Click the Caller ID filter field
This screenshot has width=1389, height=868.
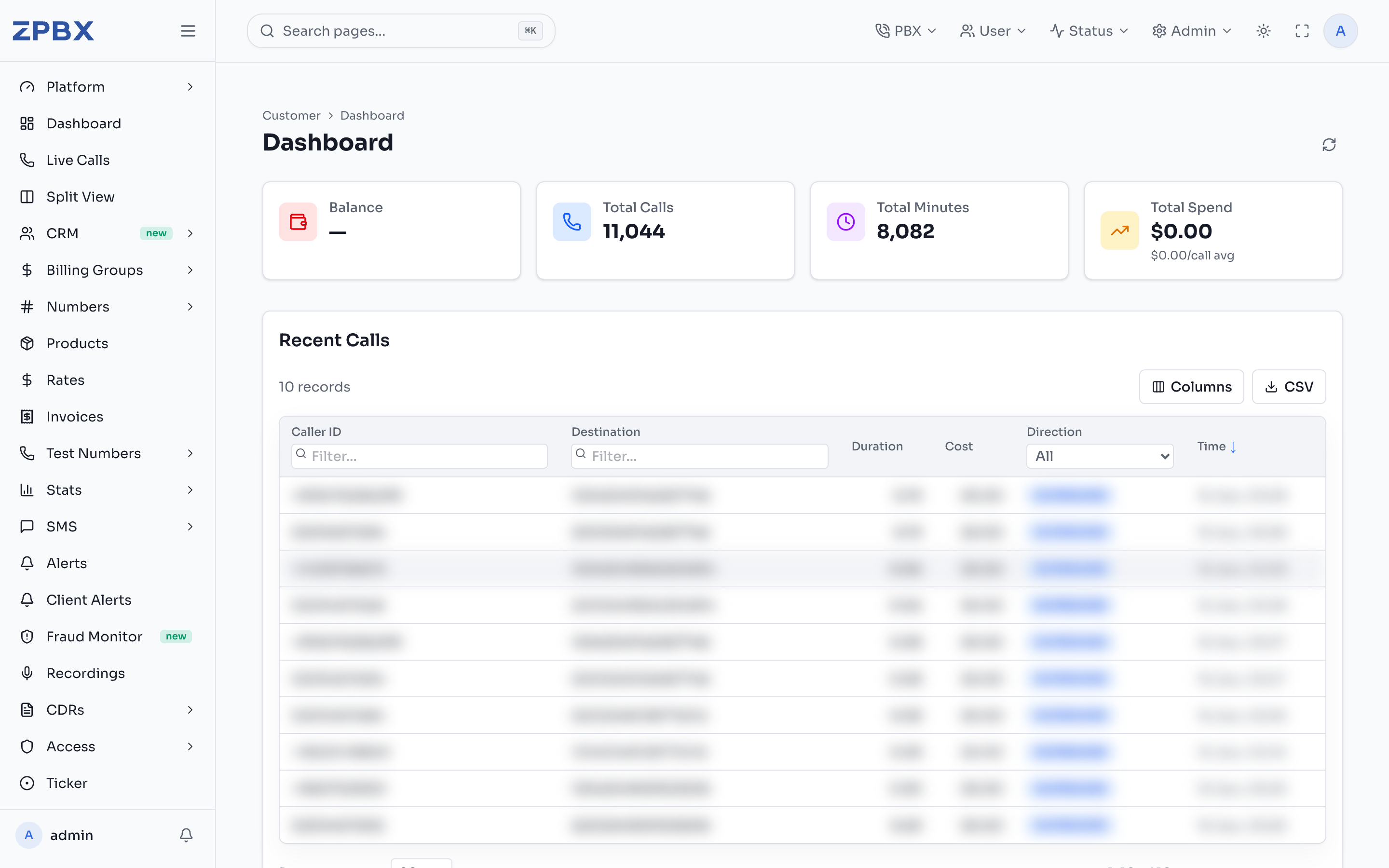pyautogui.click(x=419, y=456)
